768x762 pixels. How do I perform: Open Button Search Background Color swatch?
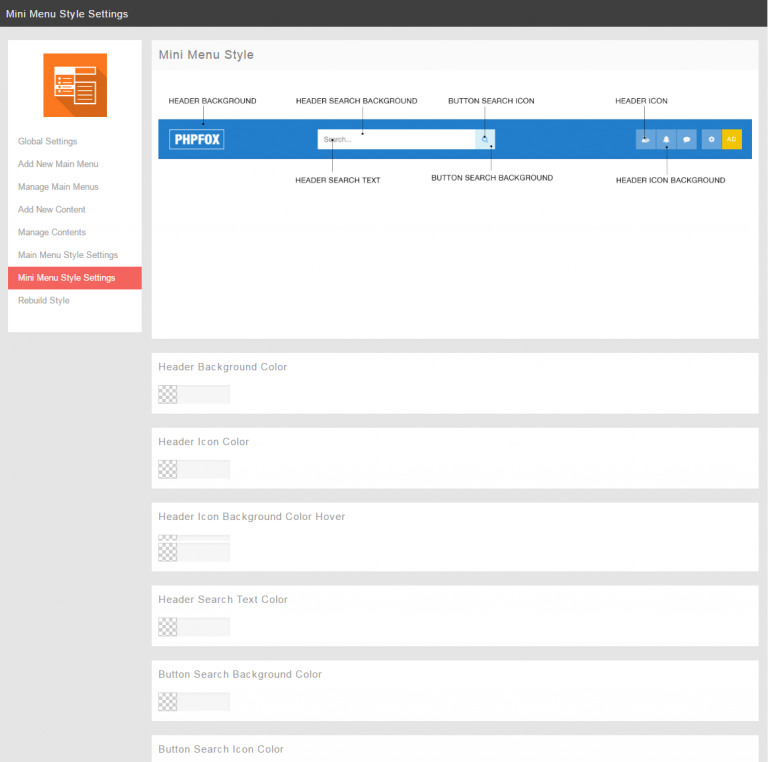[168, 702]
